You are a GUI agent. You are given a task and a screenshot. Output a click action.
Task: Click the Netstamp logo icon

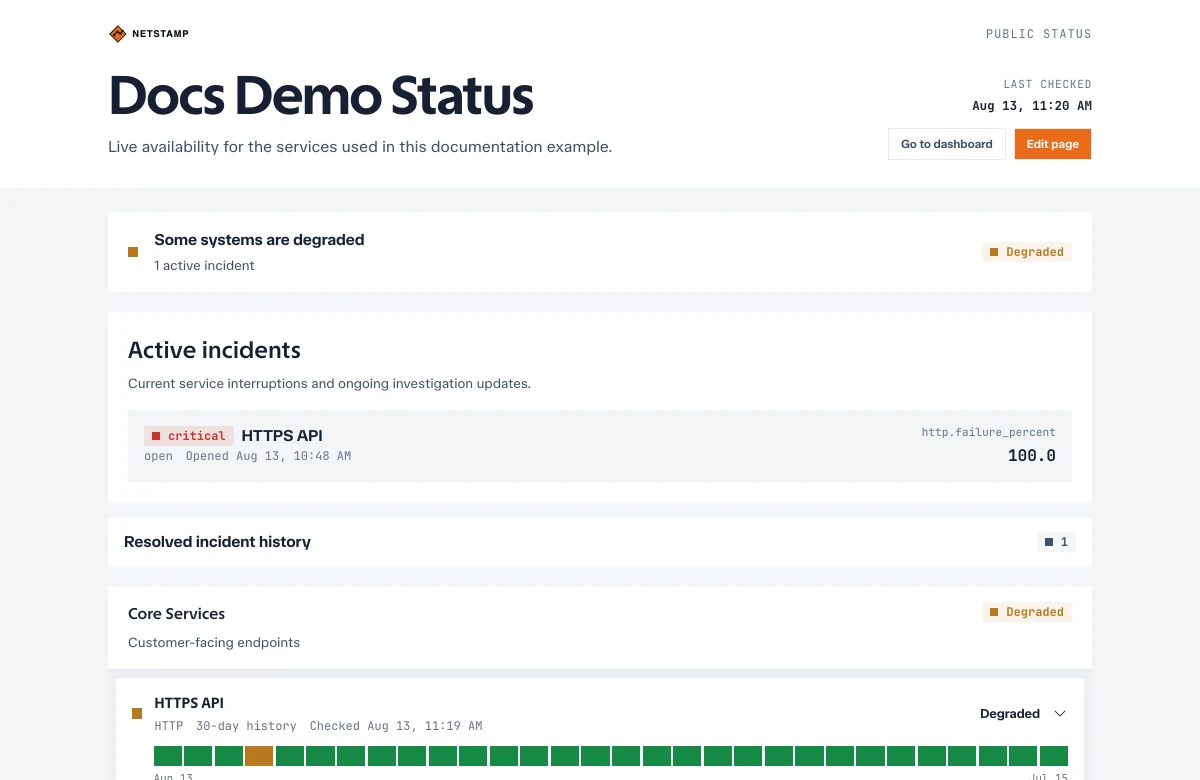[x=118, y=34]
